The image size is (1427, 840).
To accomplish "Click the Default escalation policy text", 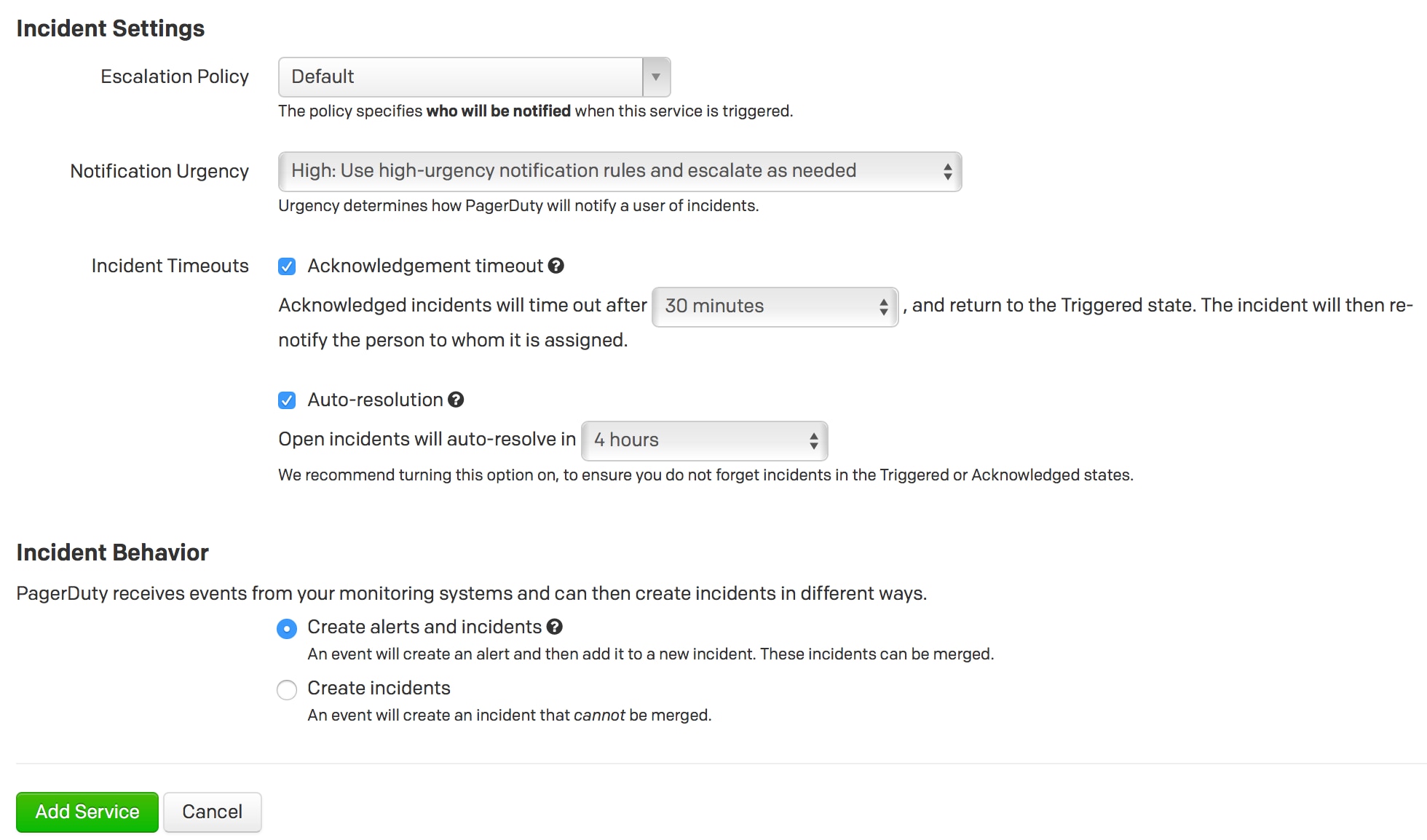I will (323, 77).
